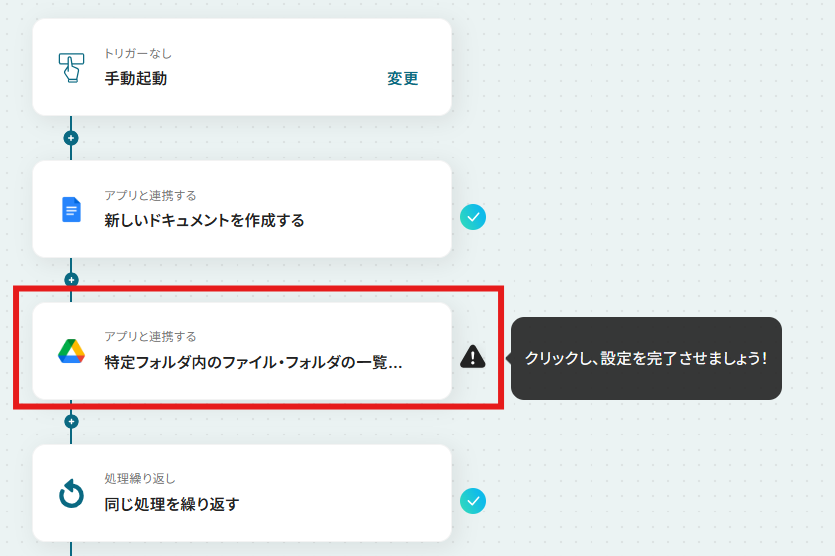Viewport: 835px width, 556px height.
Task: Click 処理繰り返し label on loop card
Action: click(x=140, y=479)
